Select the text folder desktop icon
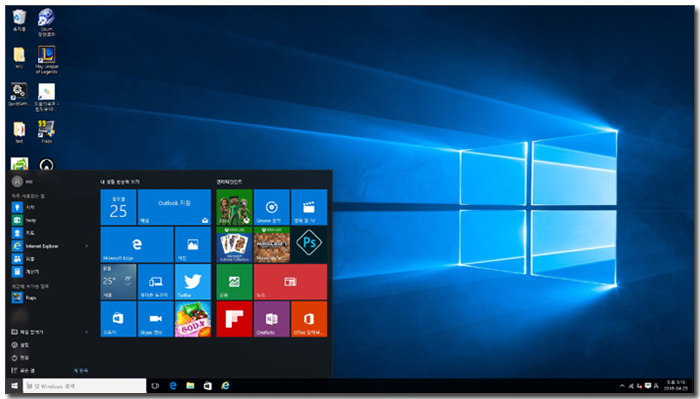 [x=19, y=132]
